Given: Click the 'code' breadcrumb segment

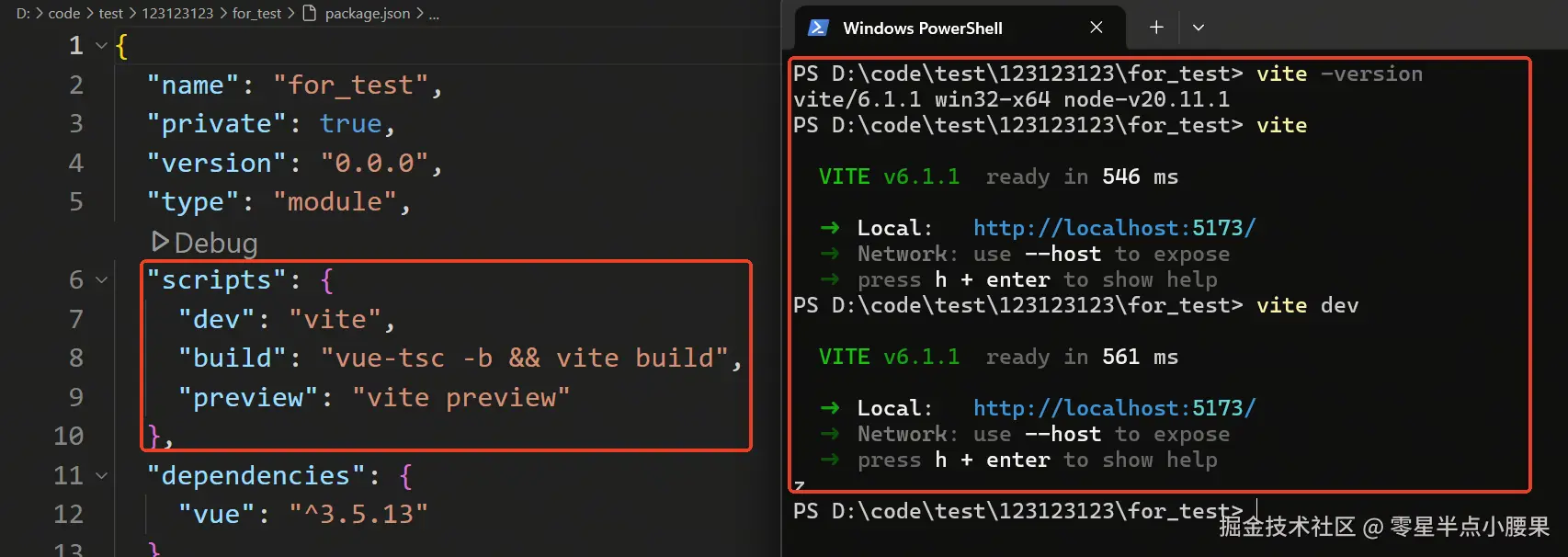Looking at the screenshot, I should point(64,13).
